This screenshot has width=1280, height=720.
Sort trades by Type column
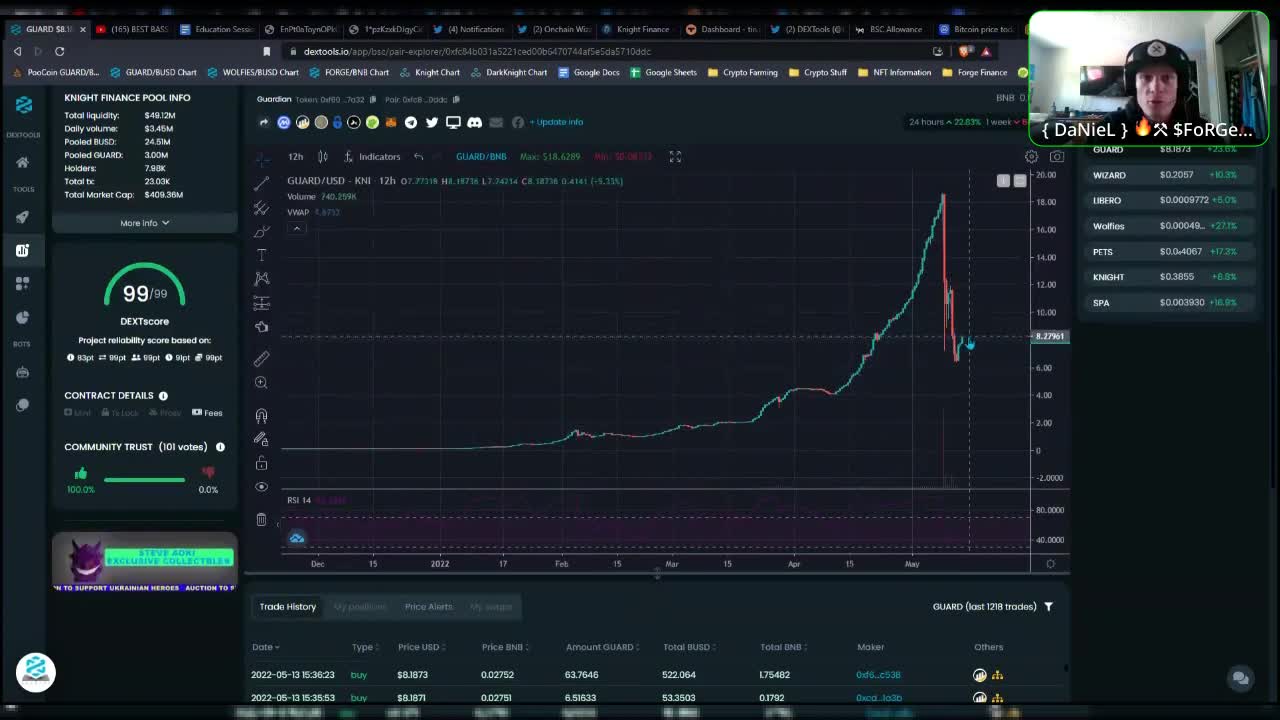click(365, 647)
